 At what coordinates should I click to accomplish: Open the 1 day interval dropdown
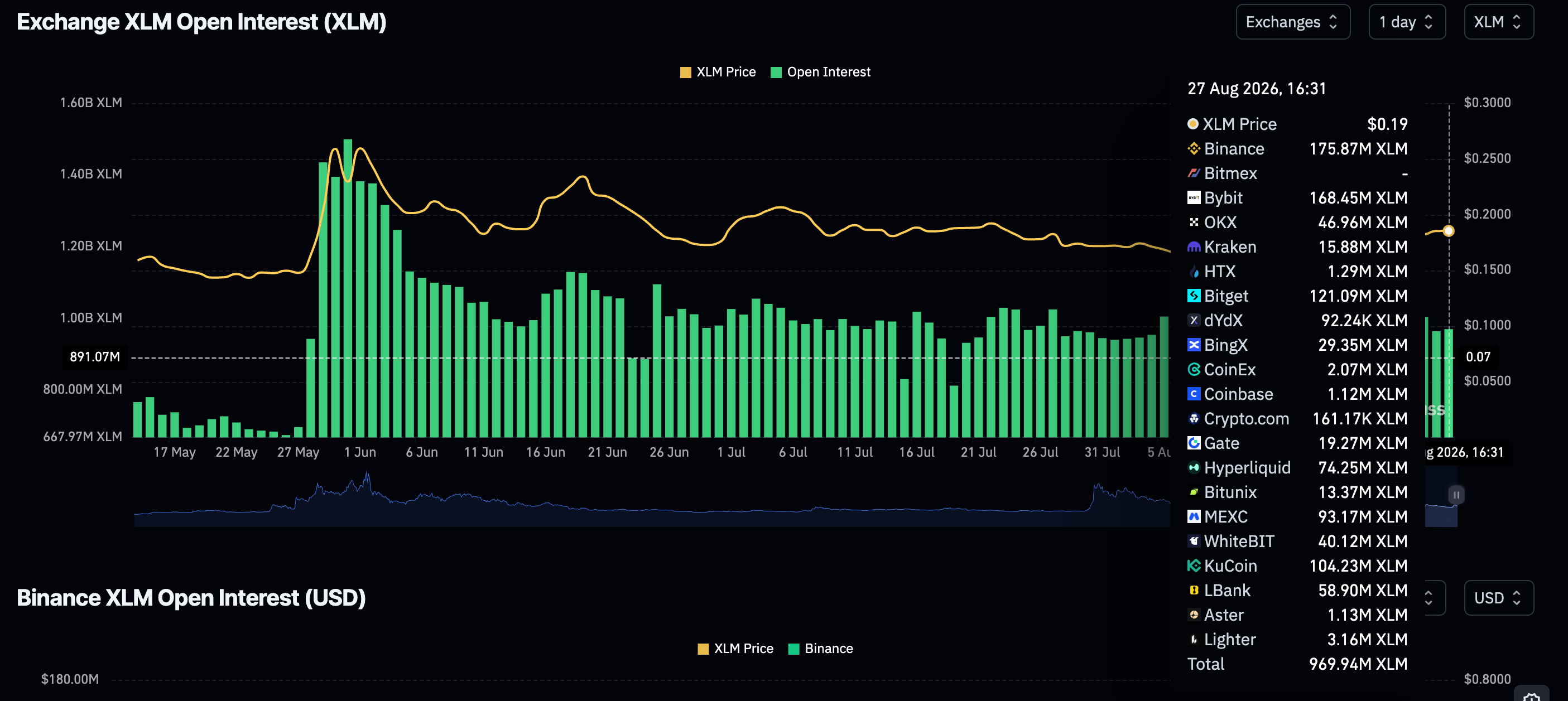[x=1406, y=22]
